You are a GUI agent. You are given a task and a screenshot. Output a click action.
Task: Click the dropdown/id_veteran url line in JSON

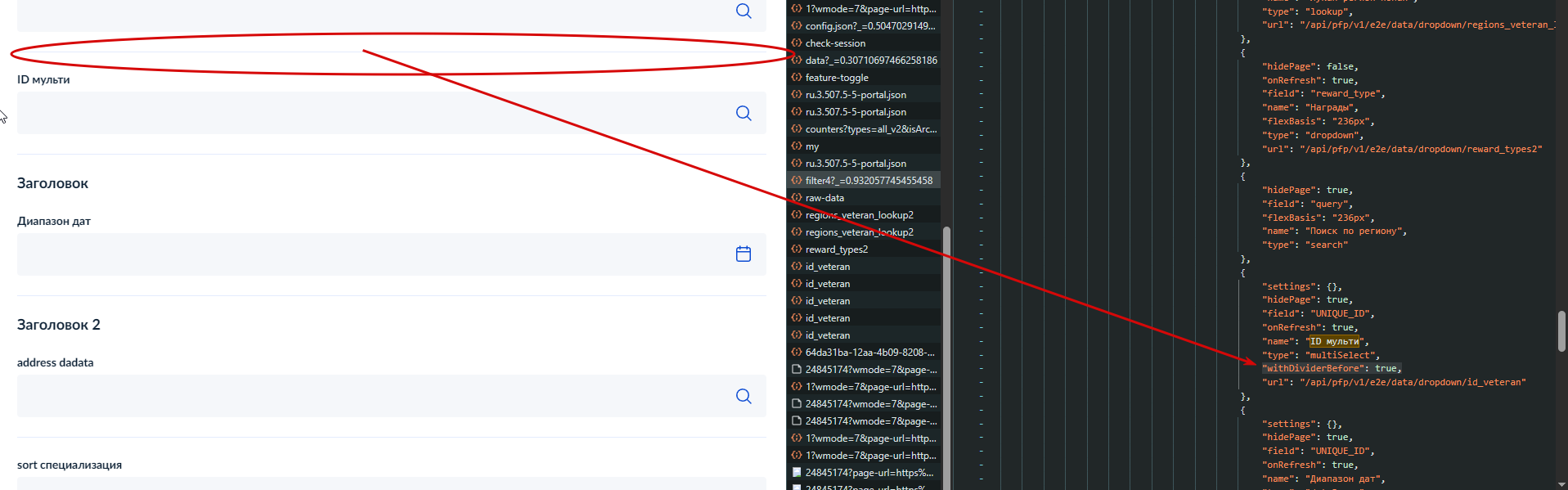point(1394,383)
